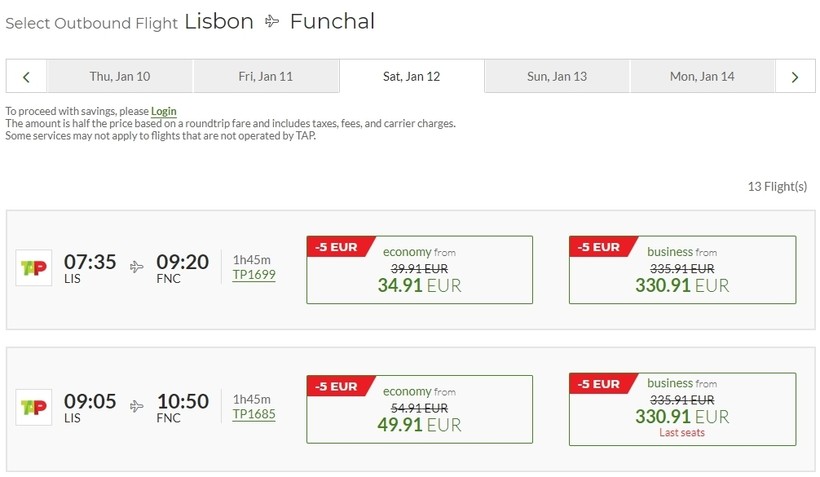Click TAP logo of the 07:35 flight
Viewport: 820px width, 477px height.
(34, 268)
